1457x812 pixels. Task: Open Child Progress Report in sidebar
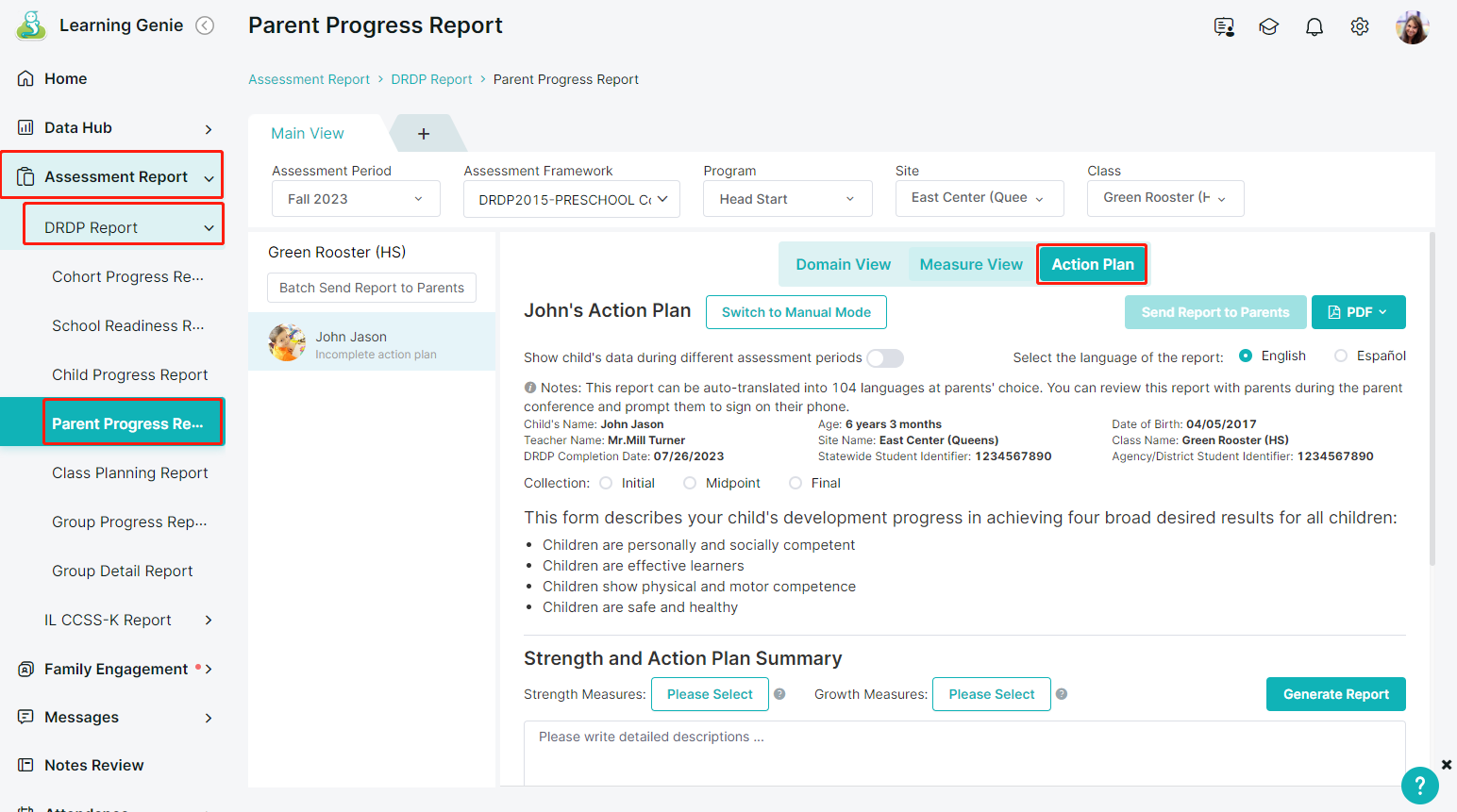130,375
